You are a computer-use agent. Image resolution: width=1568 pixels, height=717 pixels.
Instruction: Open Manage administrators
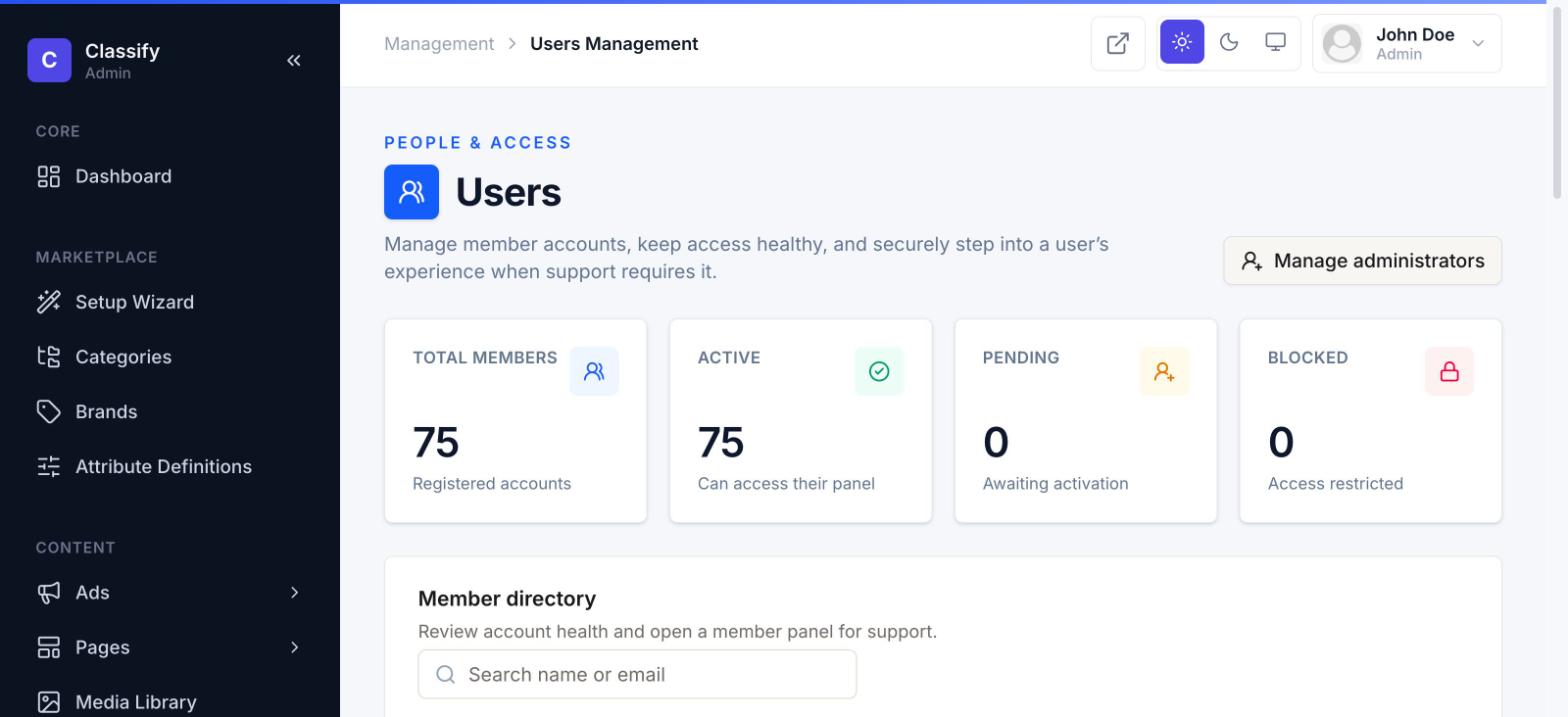pyautogui.click(x=1362, y=261)
